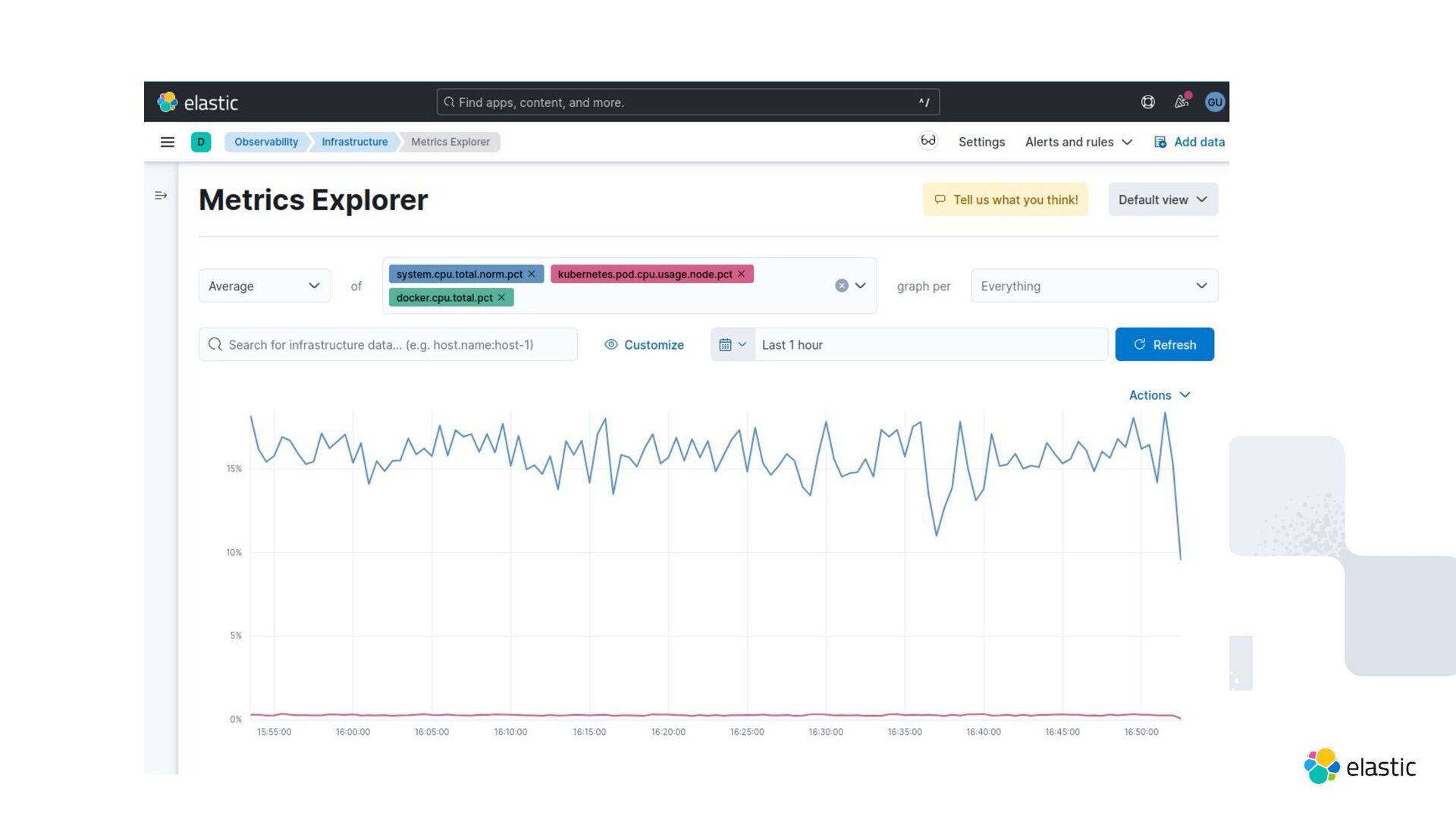This screenshot has height=819, width=1456.
Task: Expand the collapsed side panel arrow
Action: click(x=161, y=196)
